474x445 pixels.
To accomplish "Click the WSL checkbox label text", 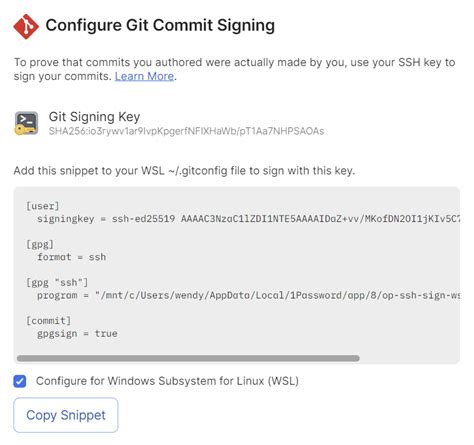I will point(167,381).
